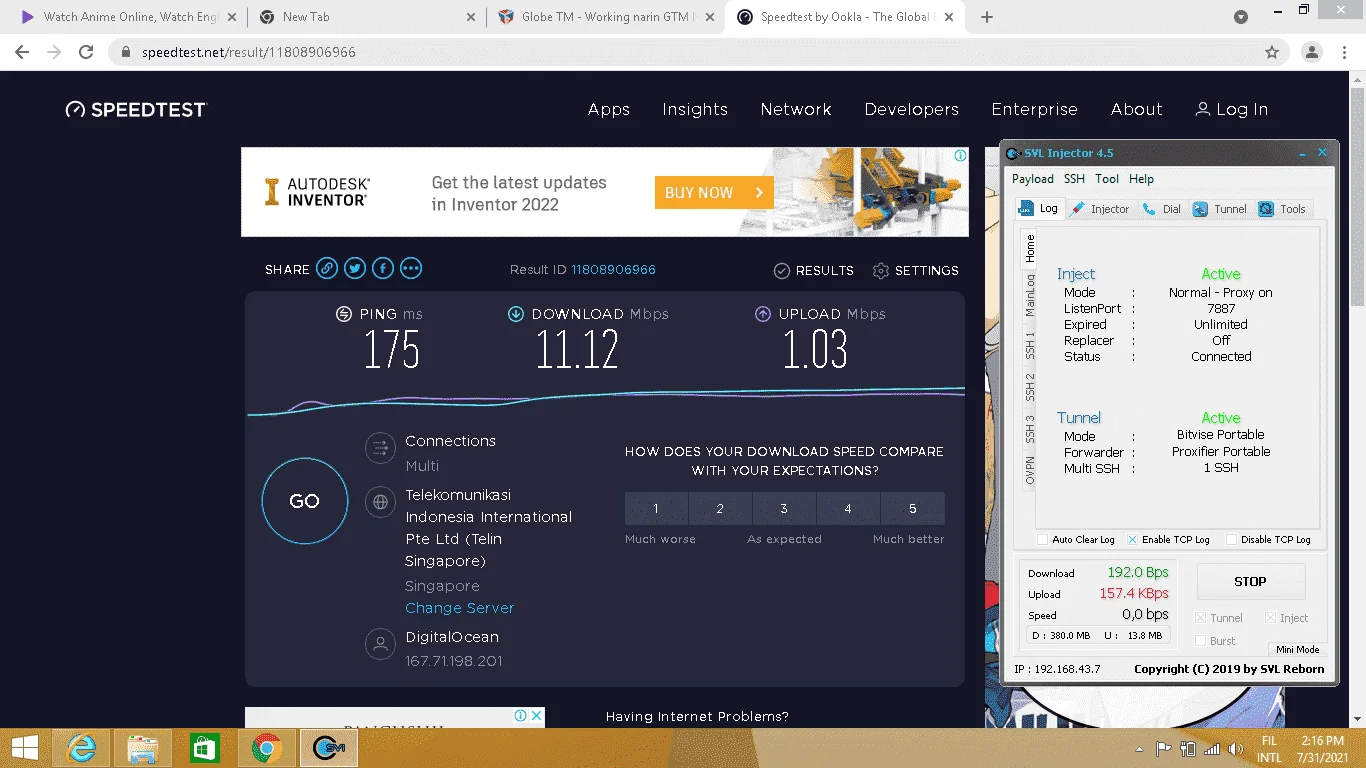Viewport: 1366px width, 768px height.
Task: Open result ID 11808906966 link
Action: pos(613,270)
